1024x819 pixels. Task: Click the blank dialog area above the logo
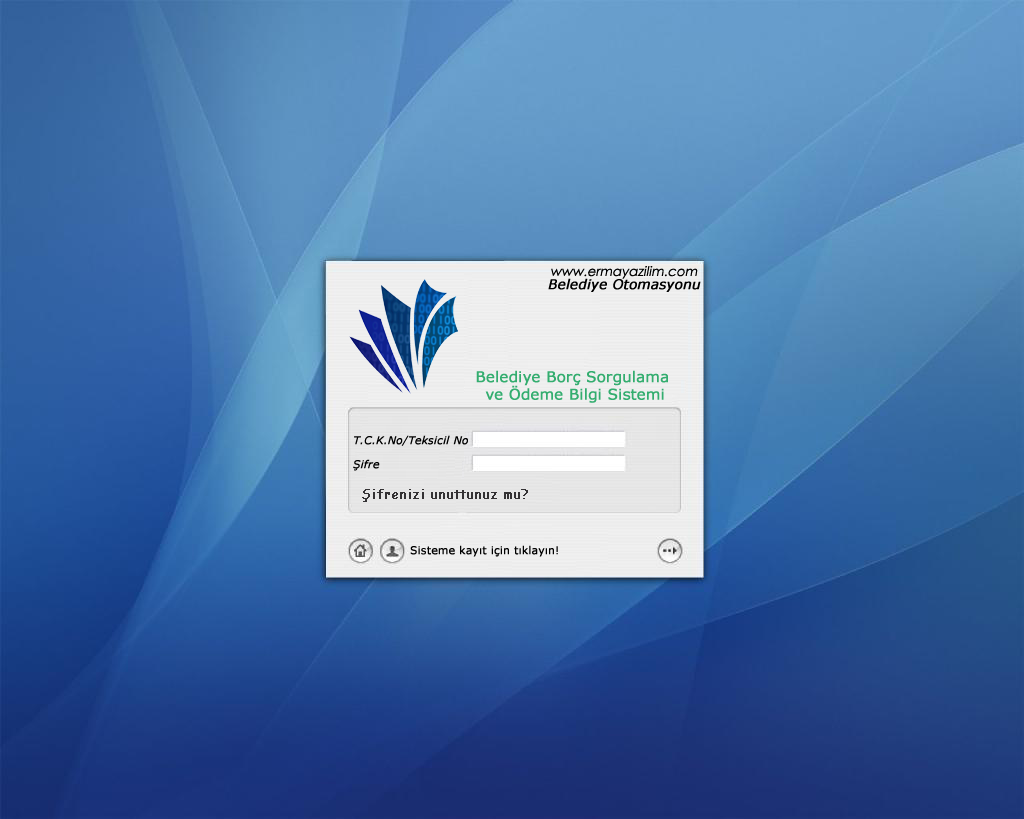[x=420, y=272]
